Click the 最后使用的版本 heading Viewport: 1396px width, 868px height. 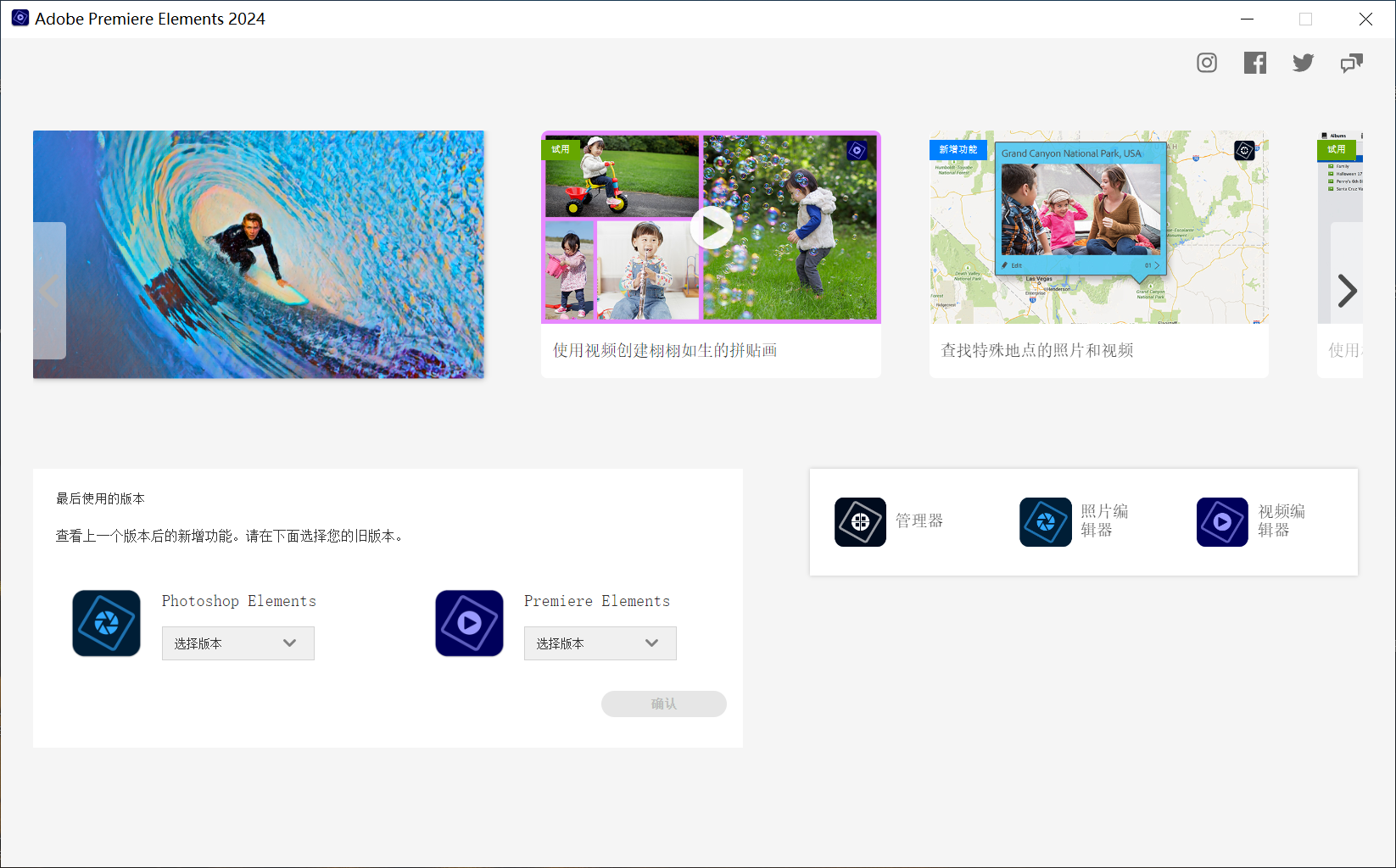pos(100,498)
